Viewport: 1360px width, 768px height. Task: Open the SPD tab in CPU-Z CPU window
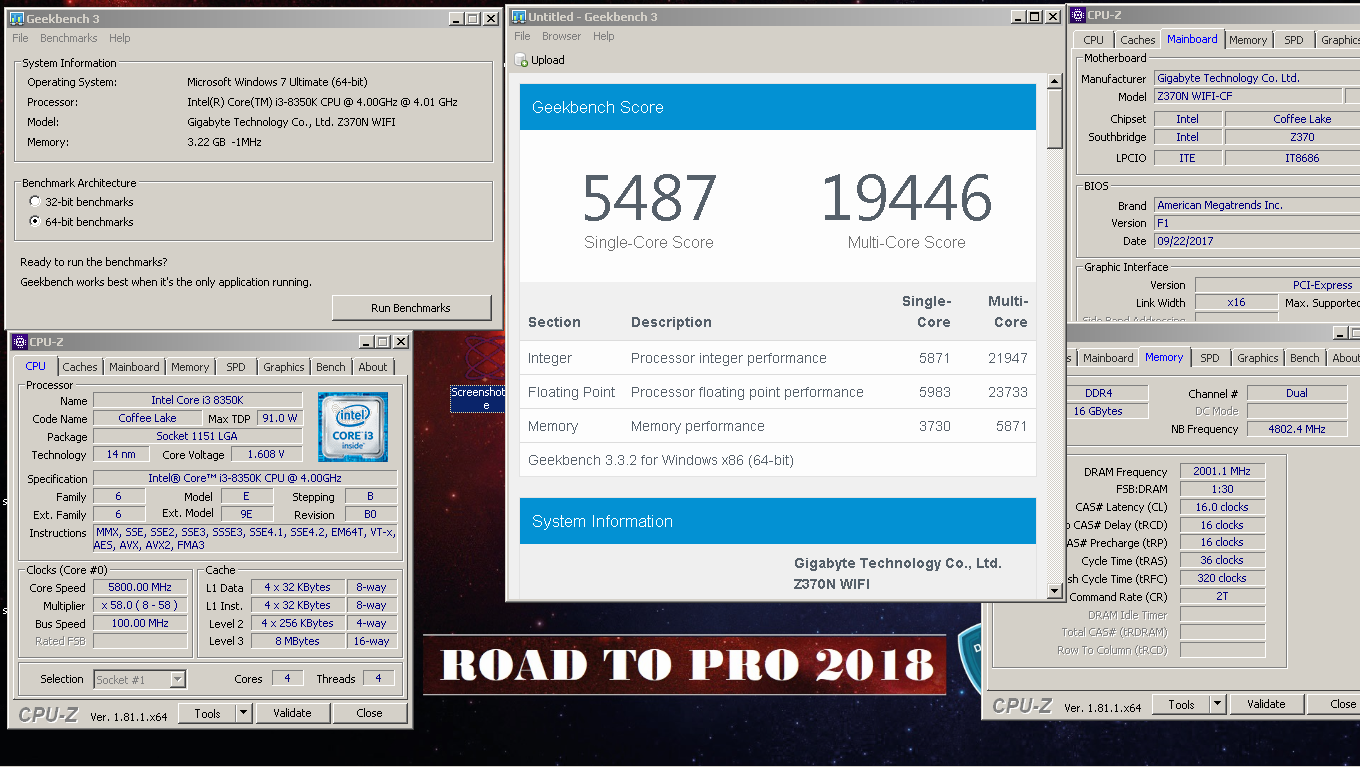[236, 367]
